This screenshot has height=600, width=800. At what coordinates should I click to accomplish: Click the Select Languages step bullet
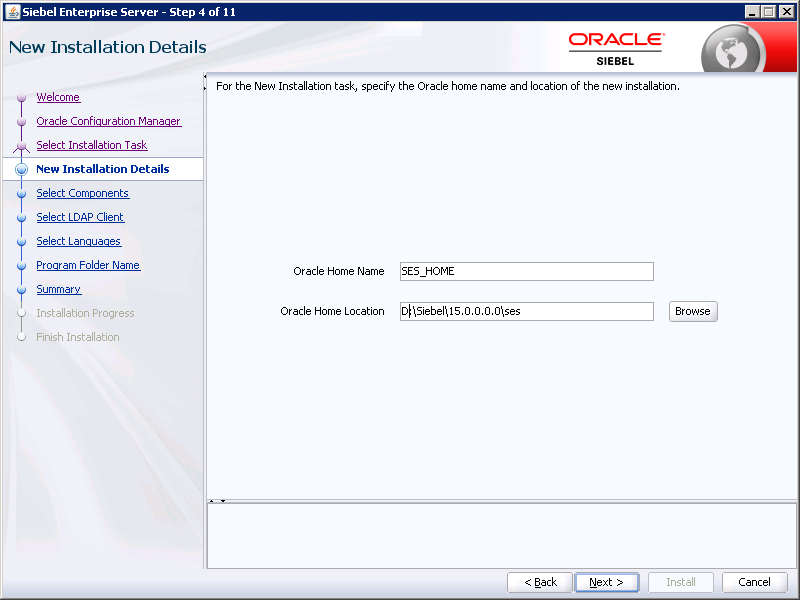point(21,242)
